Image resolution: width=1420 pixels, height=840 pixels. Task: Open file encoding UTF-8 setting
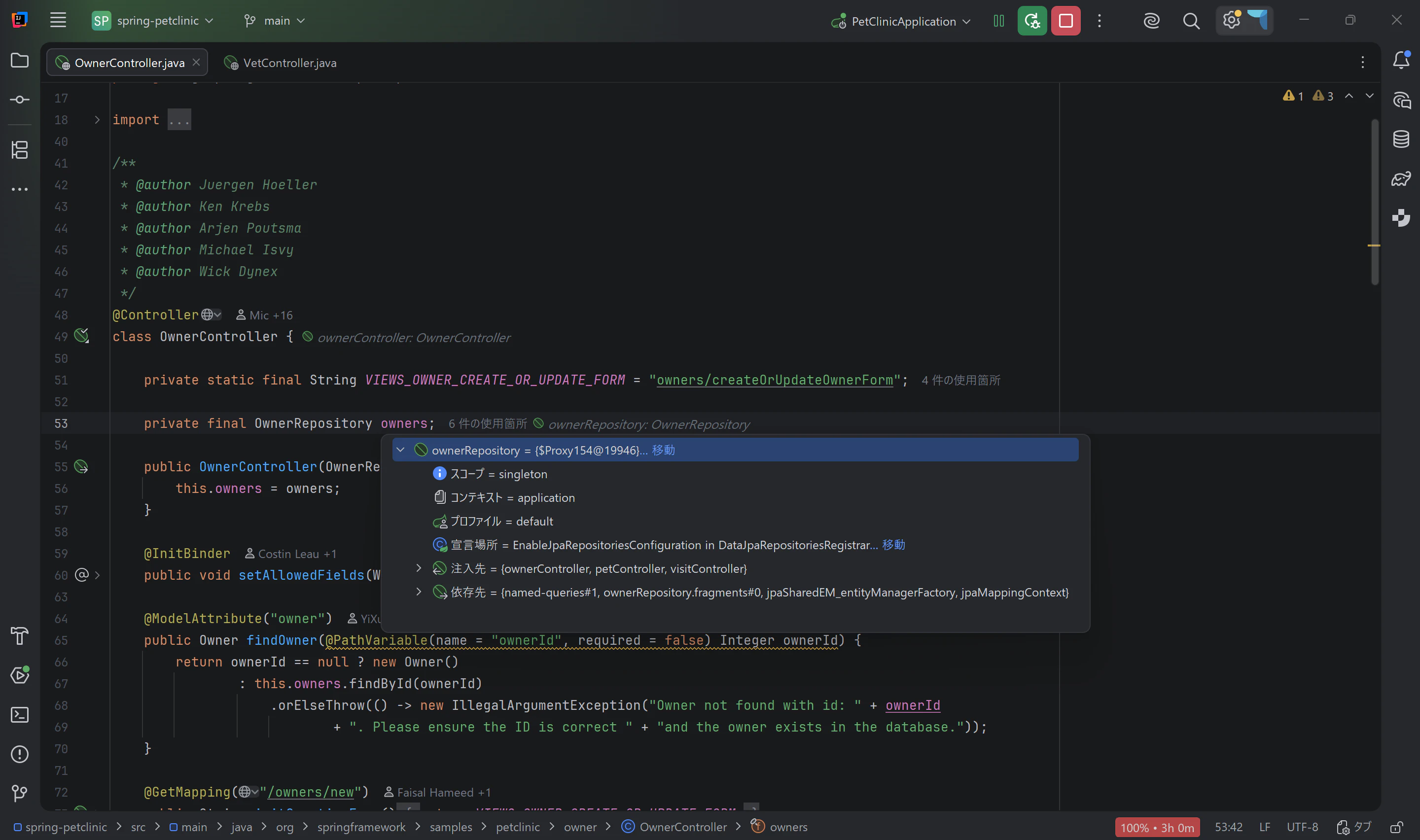1302,827
